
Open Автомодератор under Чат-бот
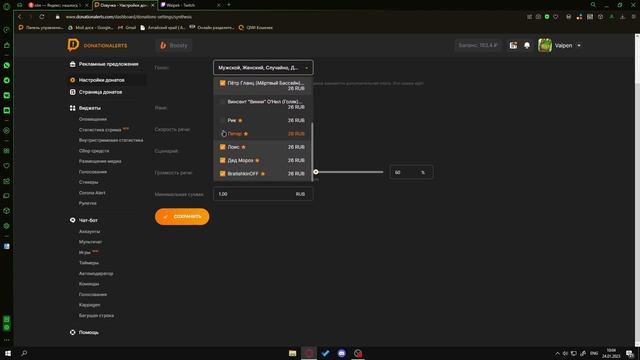click(96, 273)
